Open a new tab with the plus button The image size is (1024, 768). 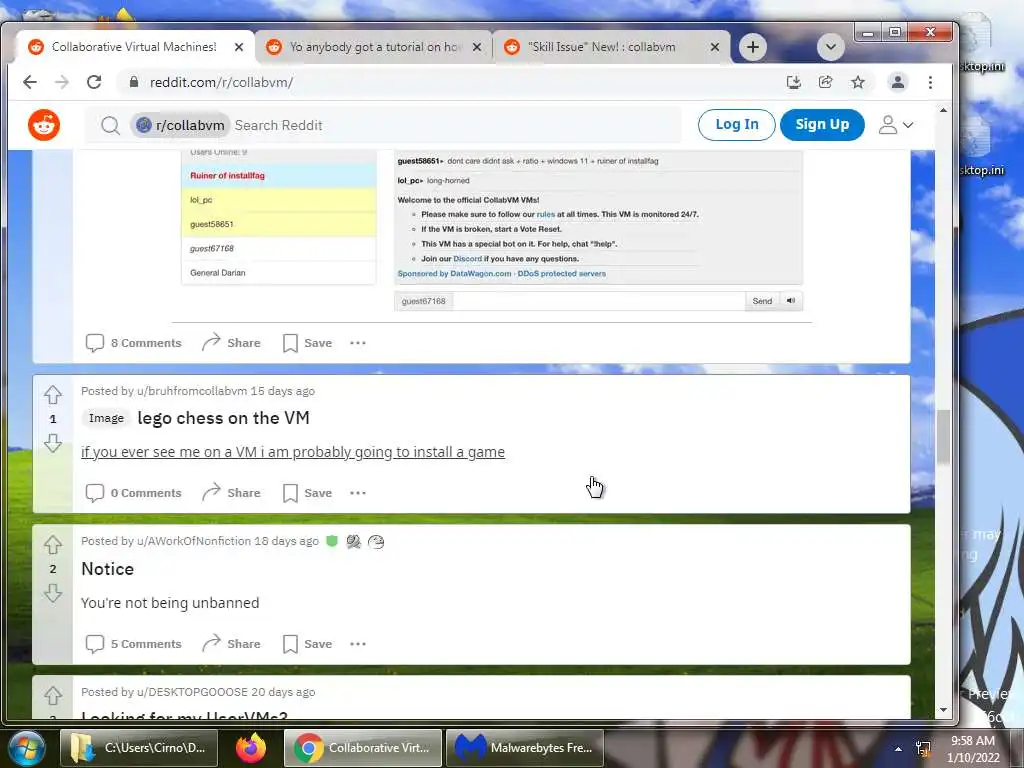(753, 47)
